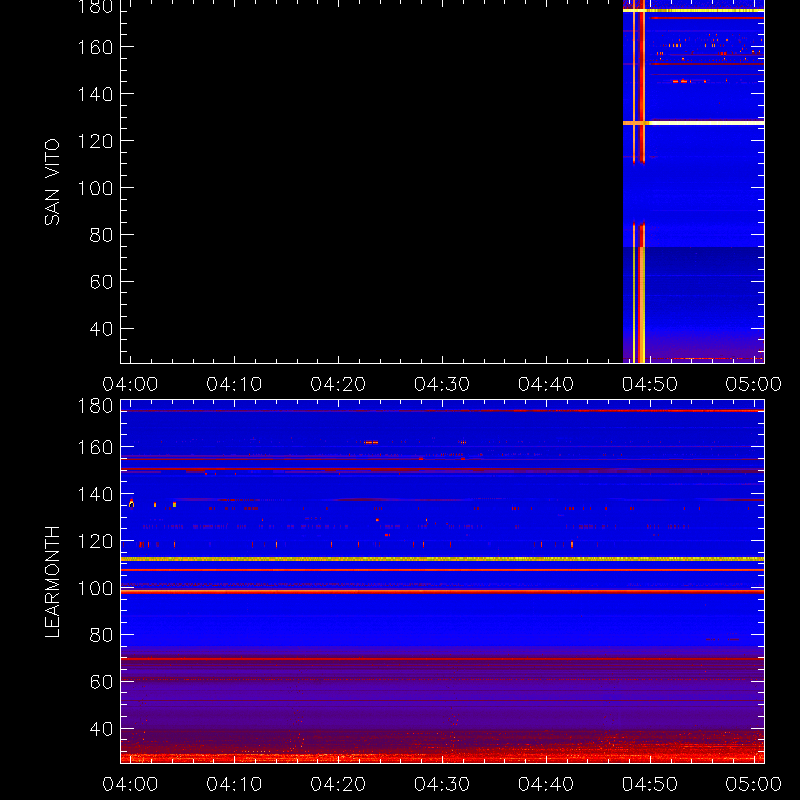Viewport: 800px width, 800px height.
Task: Select the 180 label on Learmonth axis
Action: [x=95, y=407]
